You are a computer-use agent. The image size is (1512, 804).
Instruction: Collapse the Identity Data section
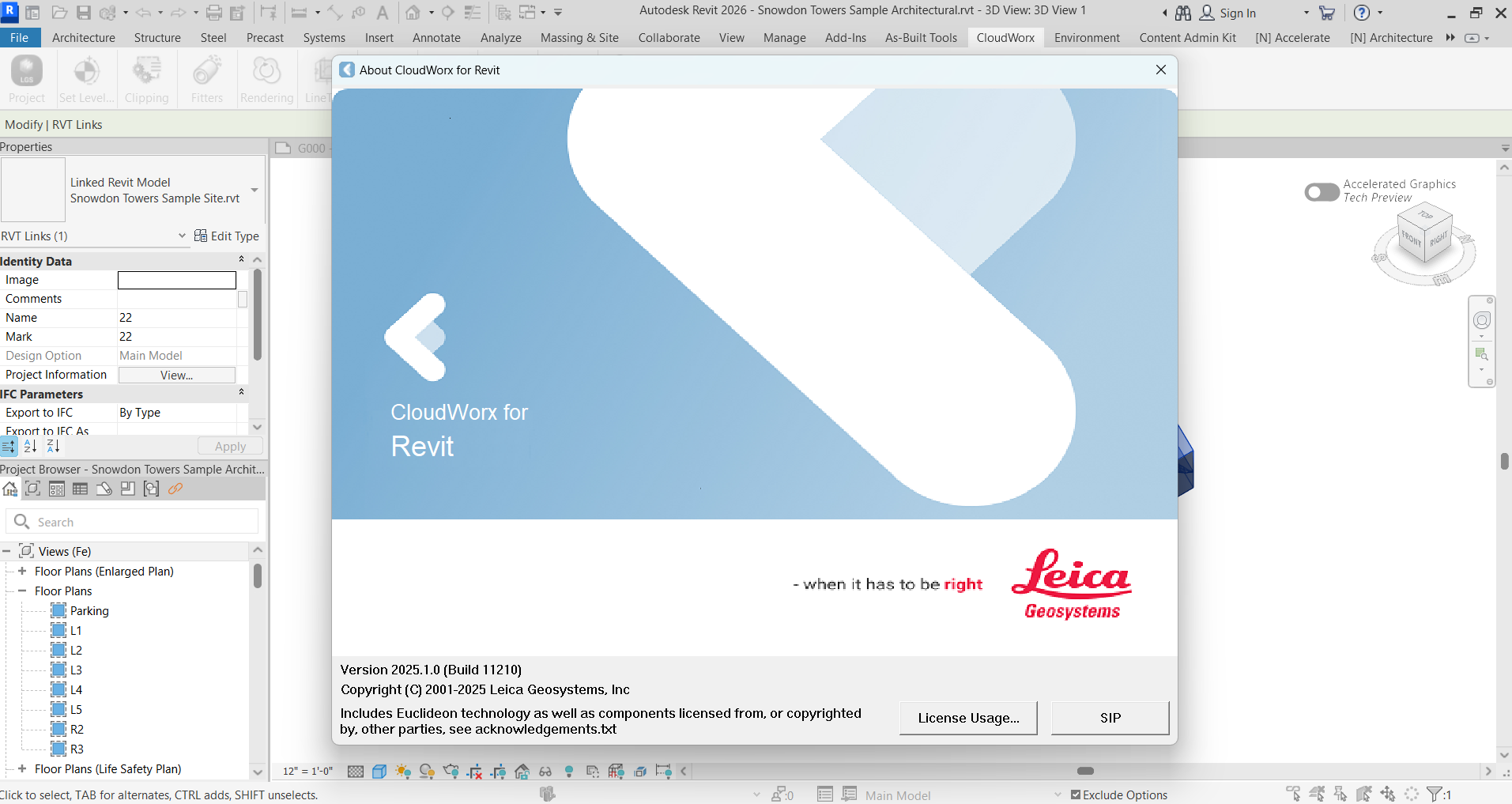point(240,260)
